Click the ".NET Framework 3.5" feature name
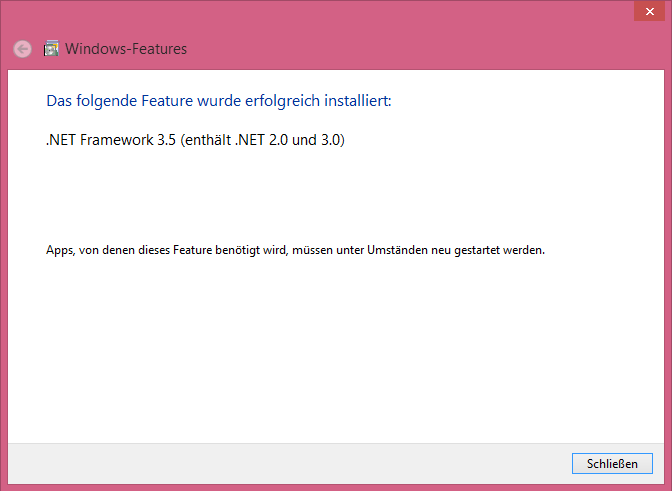 click(x=111, y=141)
